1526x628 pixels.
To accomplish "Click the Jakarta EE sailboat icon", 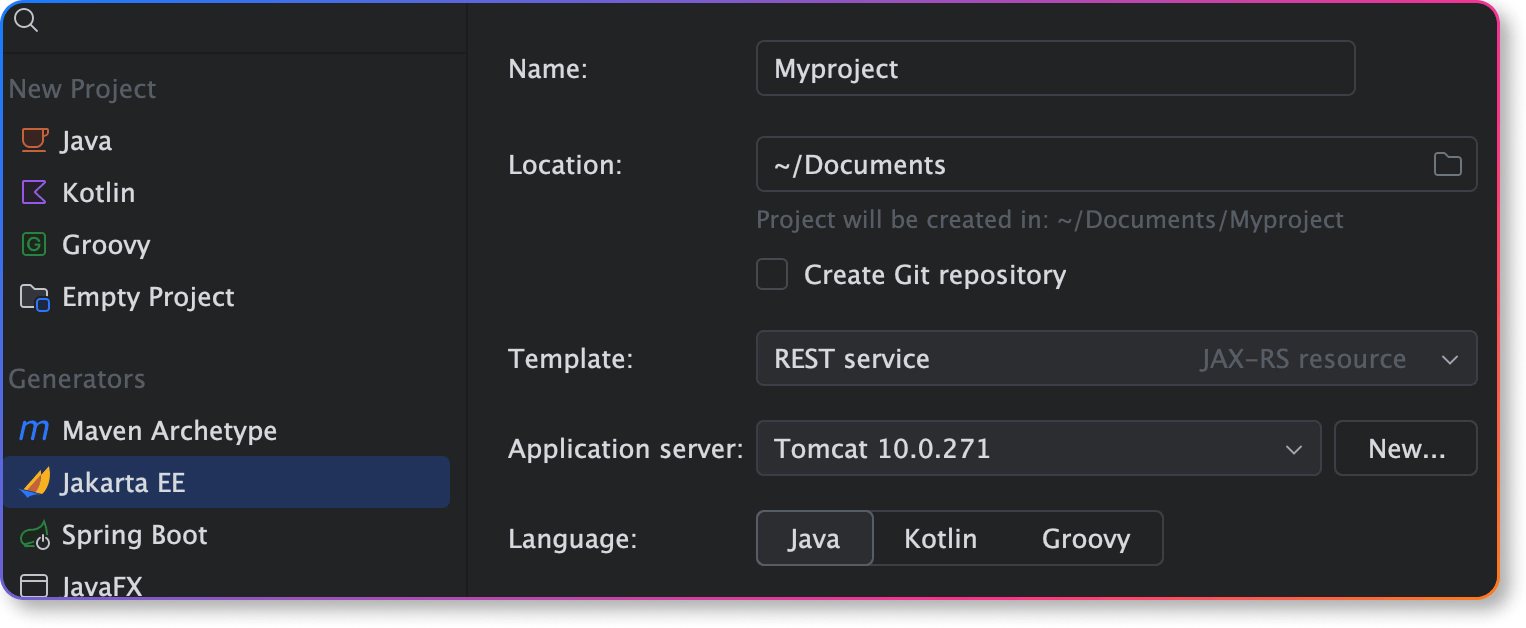I will coord(35,483).
